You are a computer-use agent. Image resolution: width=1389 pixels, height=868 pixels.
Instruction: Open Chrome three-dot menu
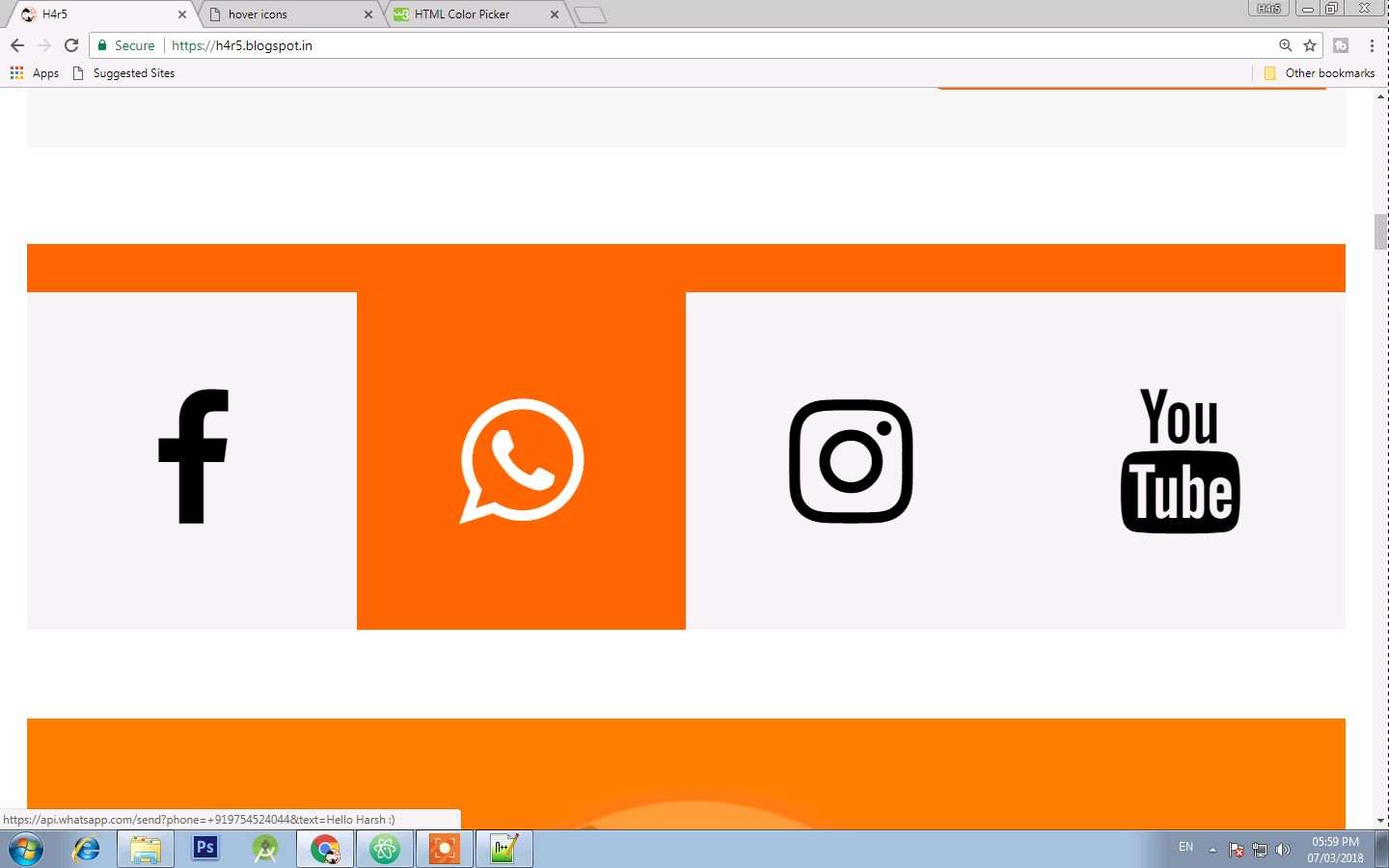click(1372, 45)
